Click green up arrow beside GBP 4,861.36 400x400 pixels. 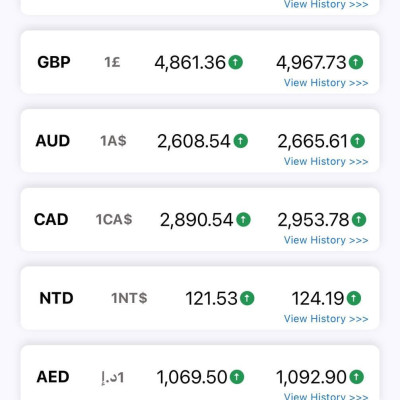(x=236, y=62)
